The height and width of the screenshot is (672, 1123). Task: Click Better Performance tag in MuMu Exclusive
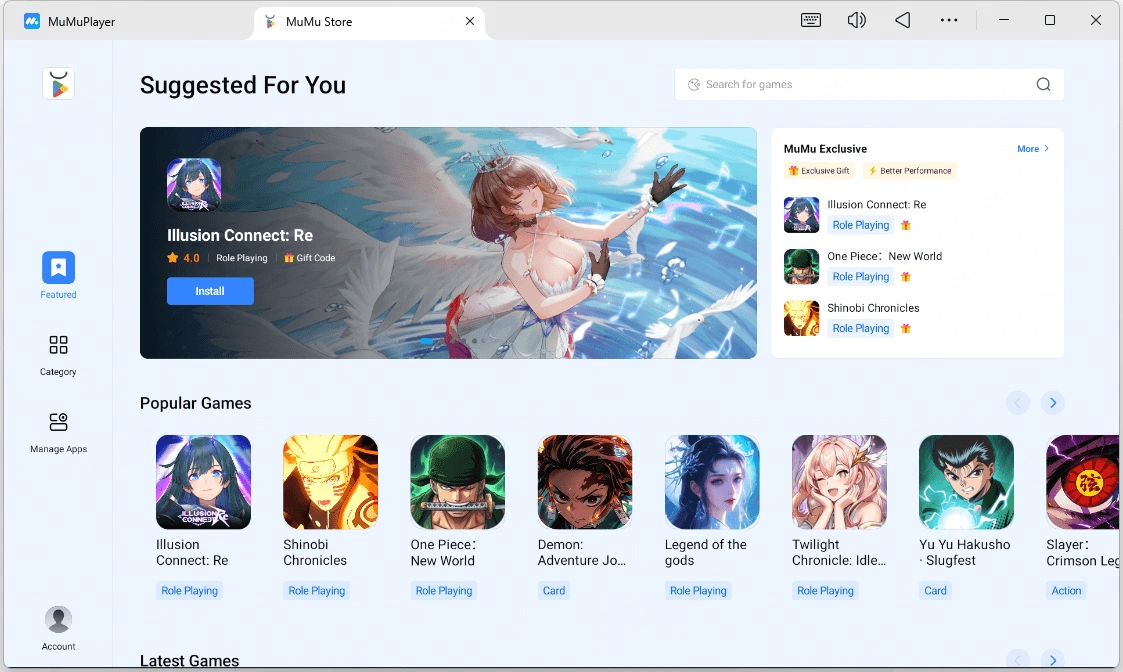coord(910,171)
